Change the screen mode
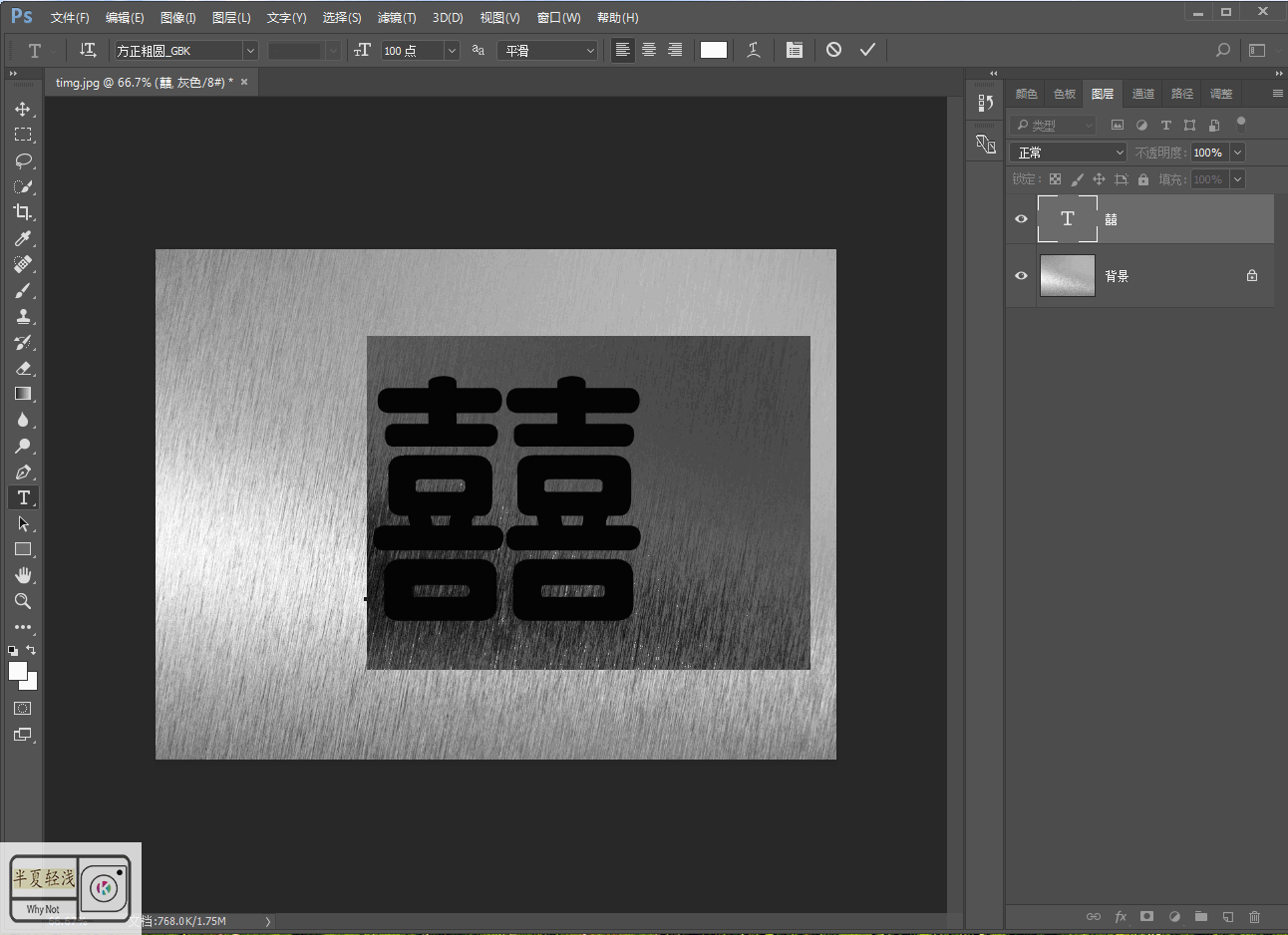 point(23,735)
